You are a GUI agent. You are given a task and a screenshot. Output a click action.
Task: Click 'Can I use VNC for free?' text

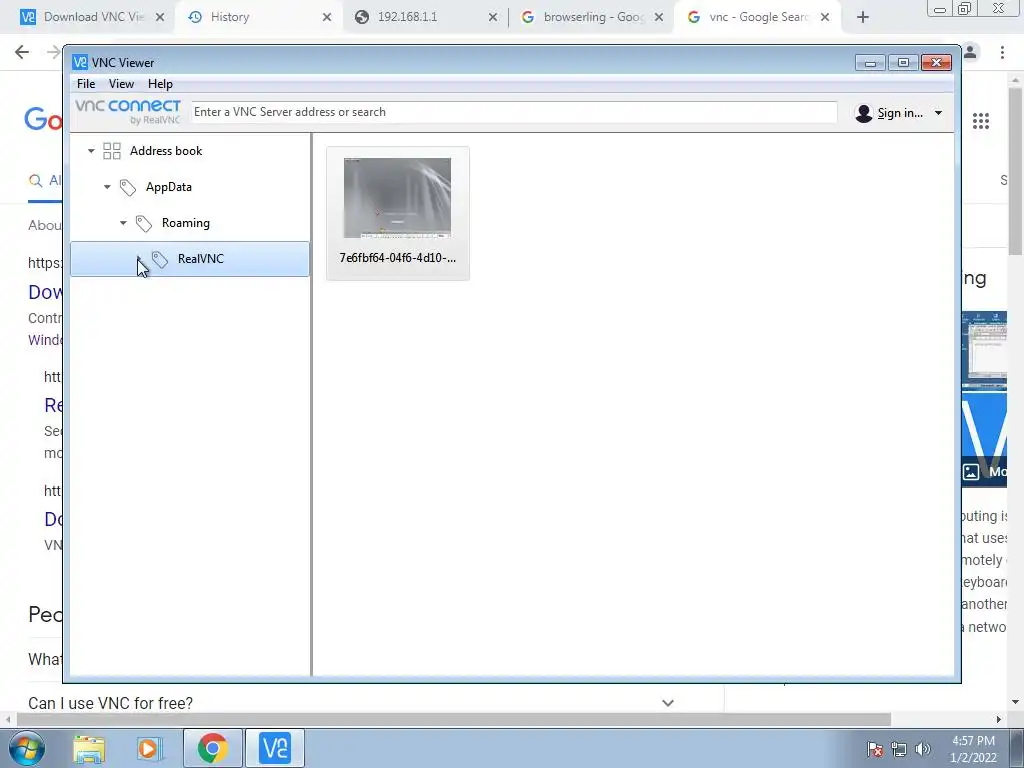(110, 703)
